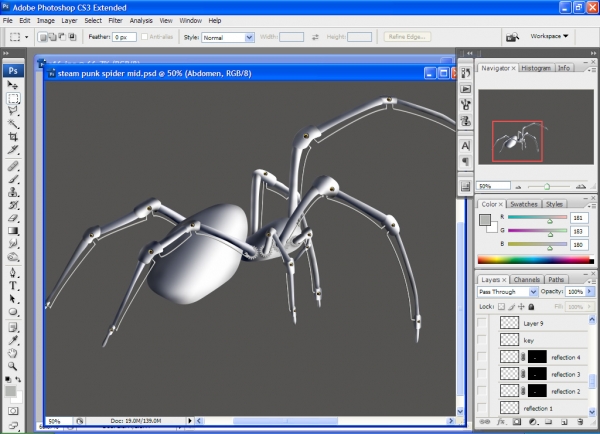Select the Lasso tool
Viewport: 600px width, 434px height.
coord(13,111)
